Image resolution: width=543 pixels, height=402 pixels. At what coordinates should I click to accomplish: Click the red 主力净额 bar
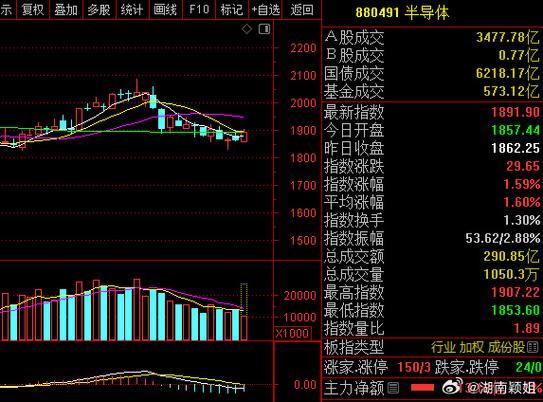click(x=422, y=387)
